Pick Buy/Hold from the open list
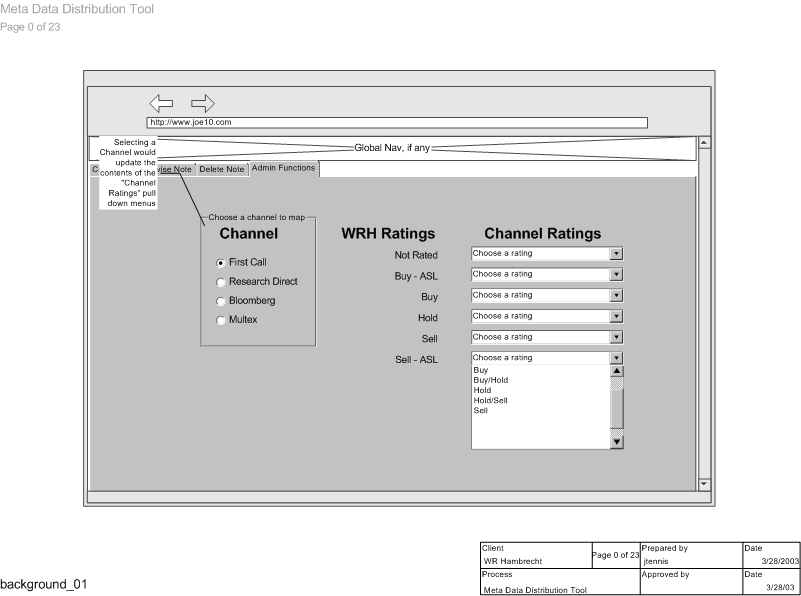 coord(491,380)
